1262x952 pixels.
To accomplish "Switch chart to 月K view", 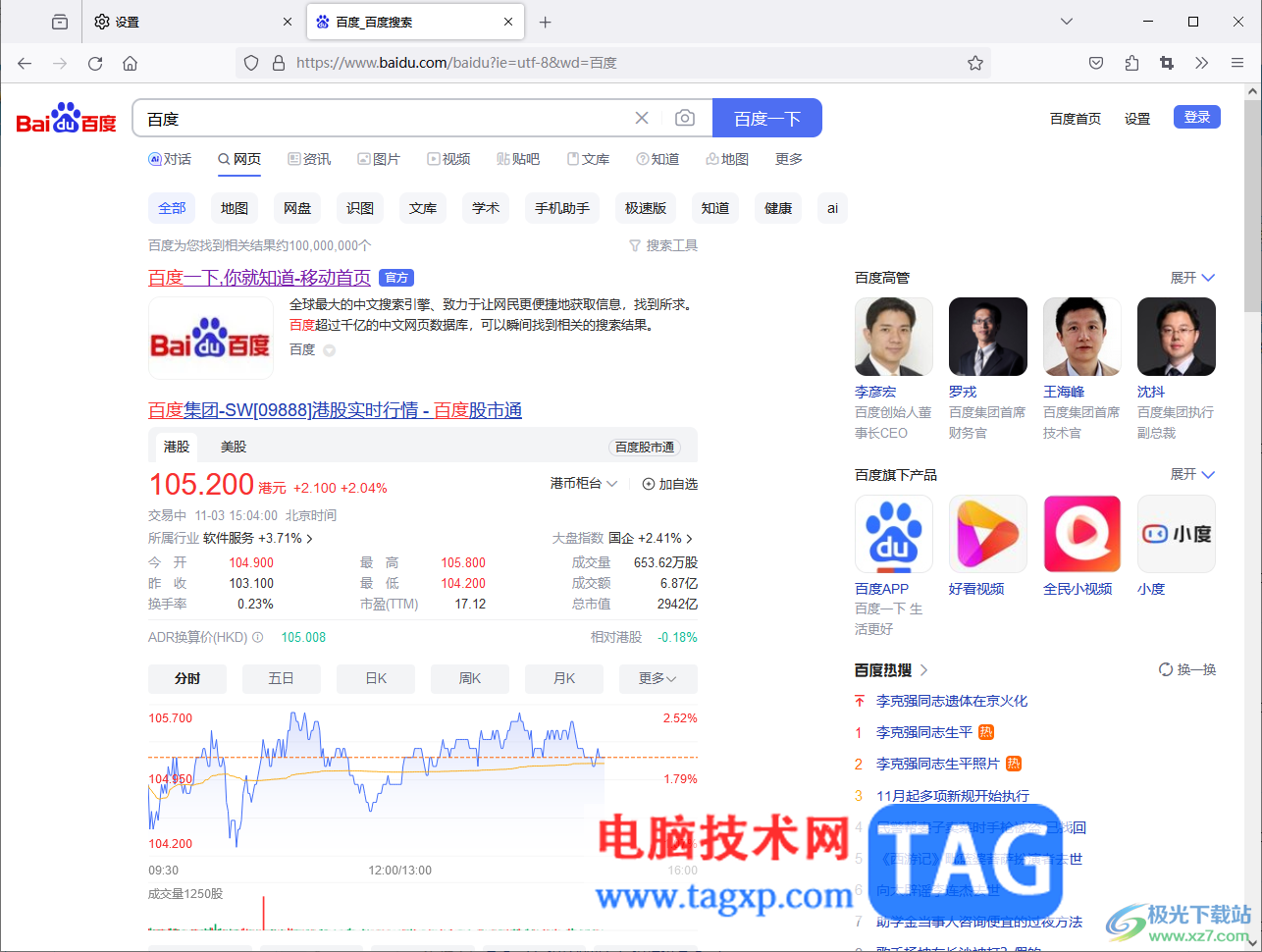I will click(564, 679).
